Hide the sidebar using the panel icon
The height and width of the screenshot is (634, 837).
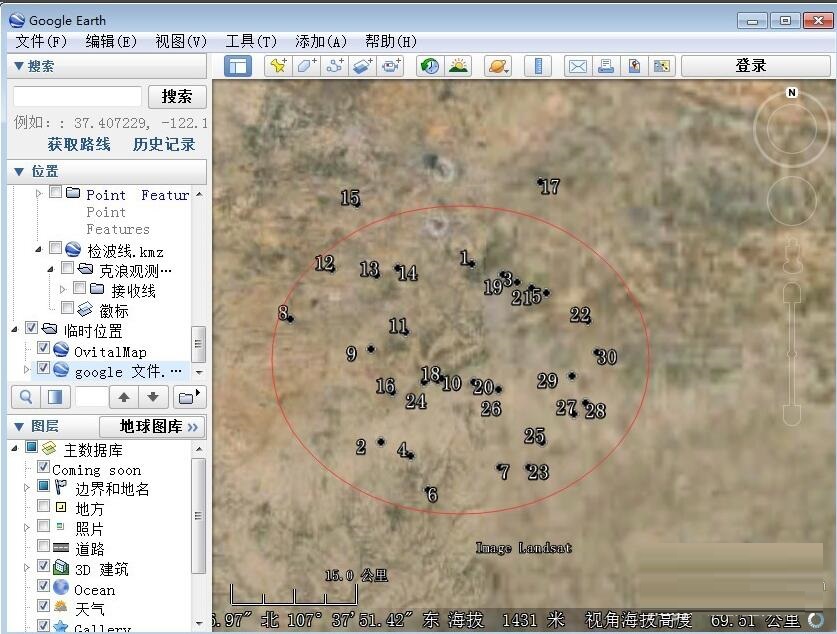pyautogui.click(x=236, y=65)
